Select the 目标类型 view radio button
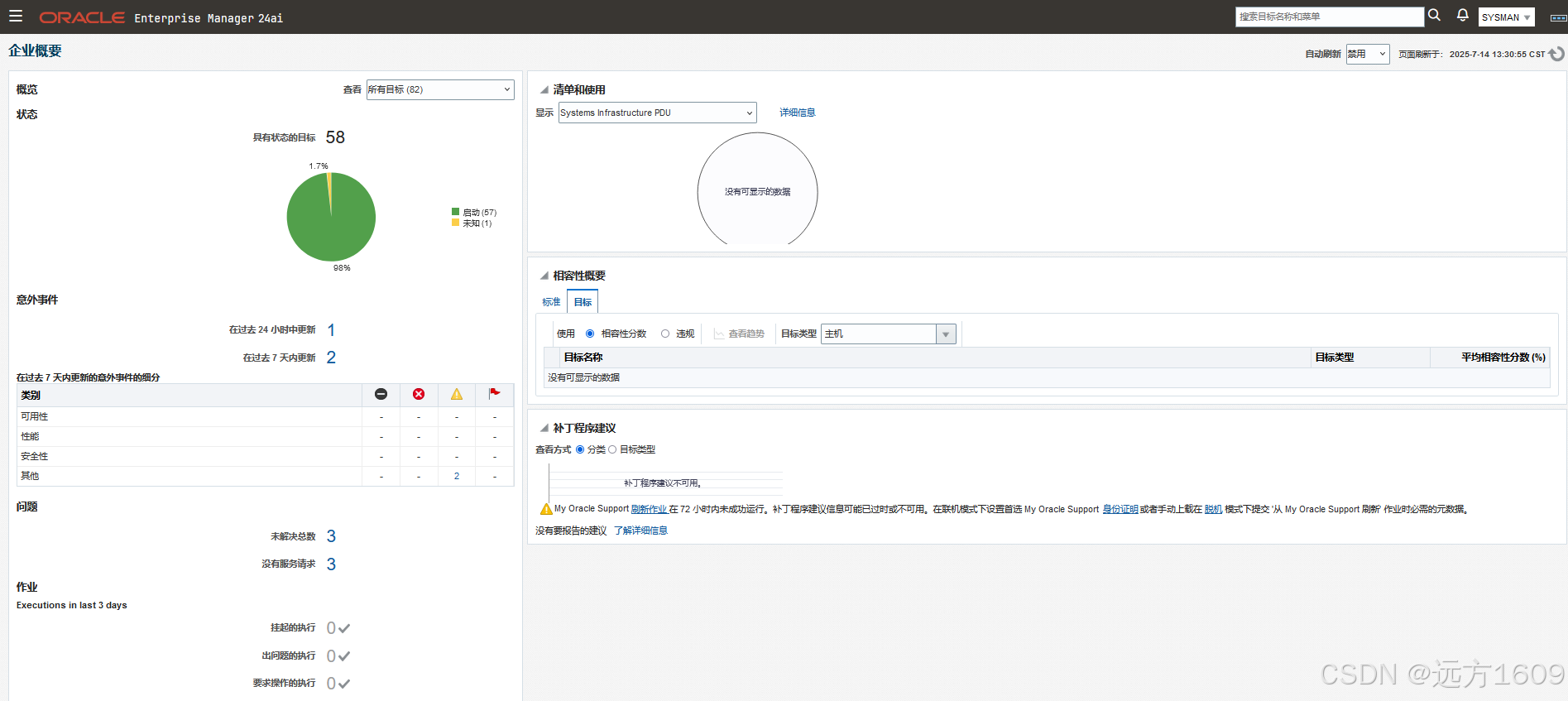1568x701 pixels. [612, 449]
